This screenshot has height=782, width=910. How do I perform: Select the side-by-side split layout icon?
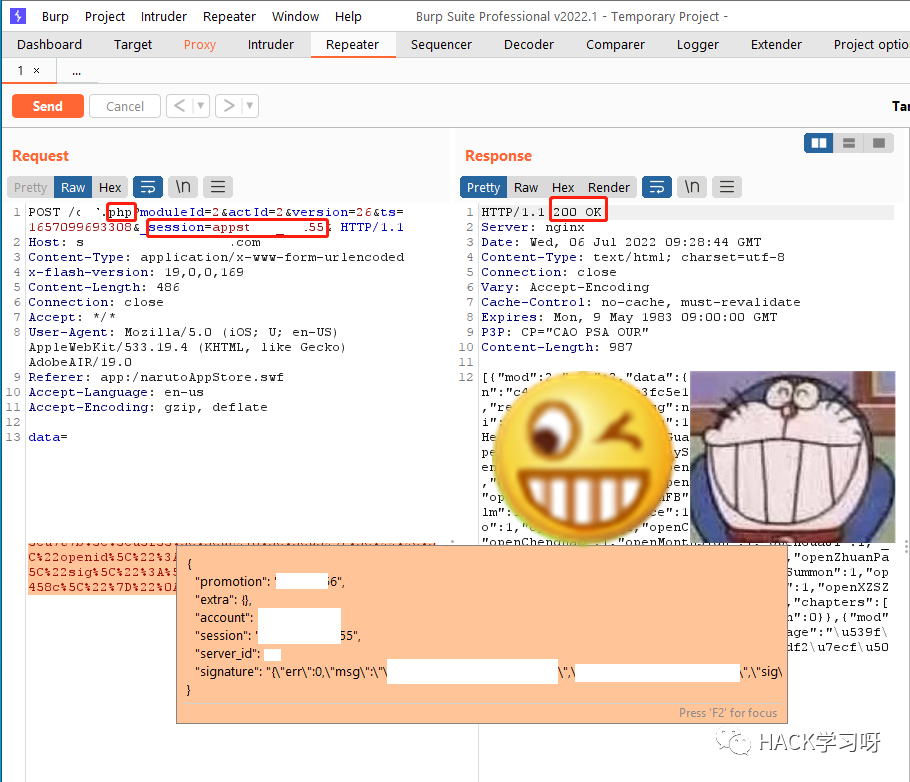point(819,143)
